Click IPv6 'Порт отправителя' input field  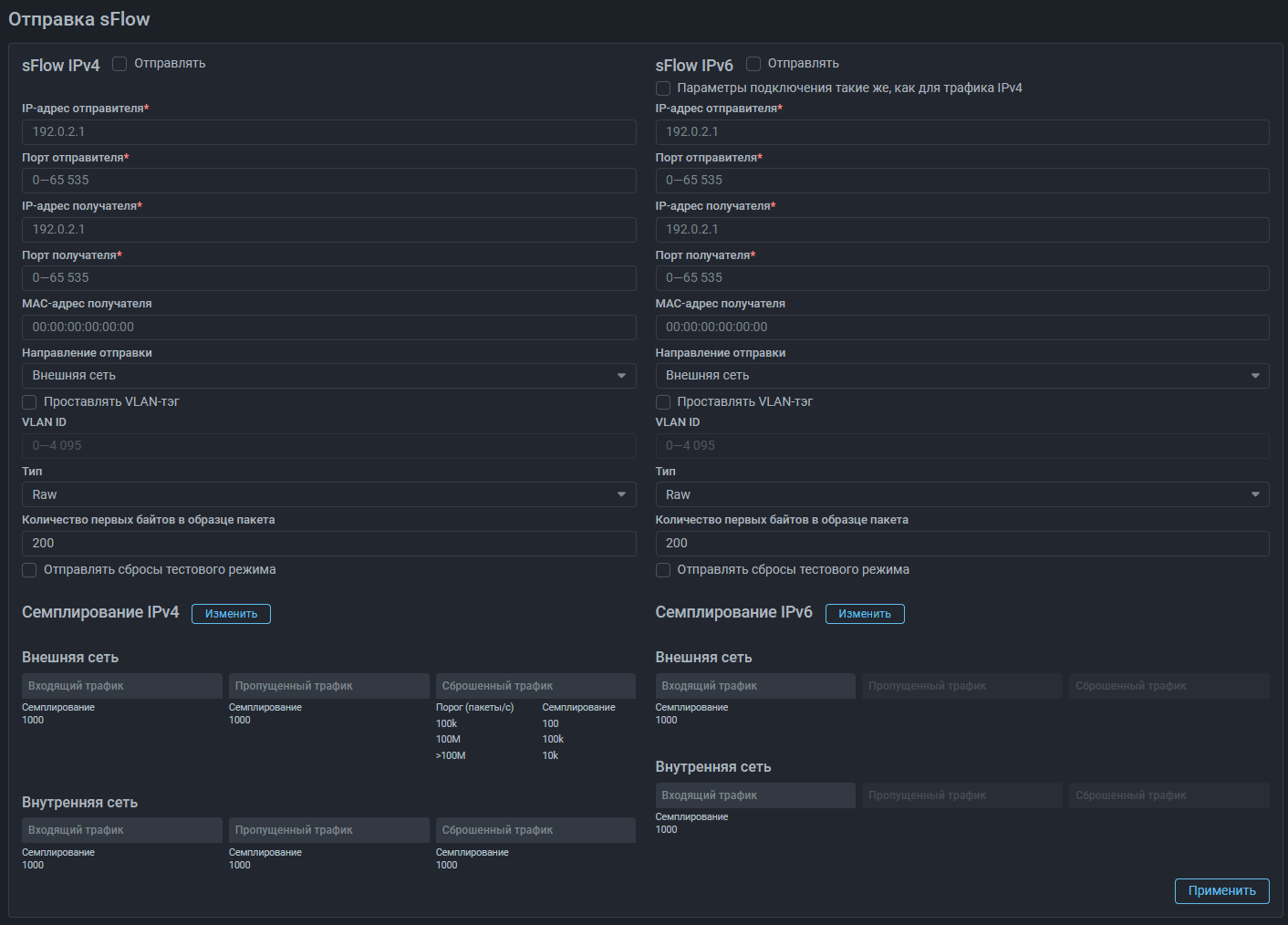click(x=961, y=181)
